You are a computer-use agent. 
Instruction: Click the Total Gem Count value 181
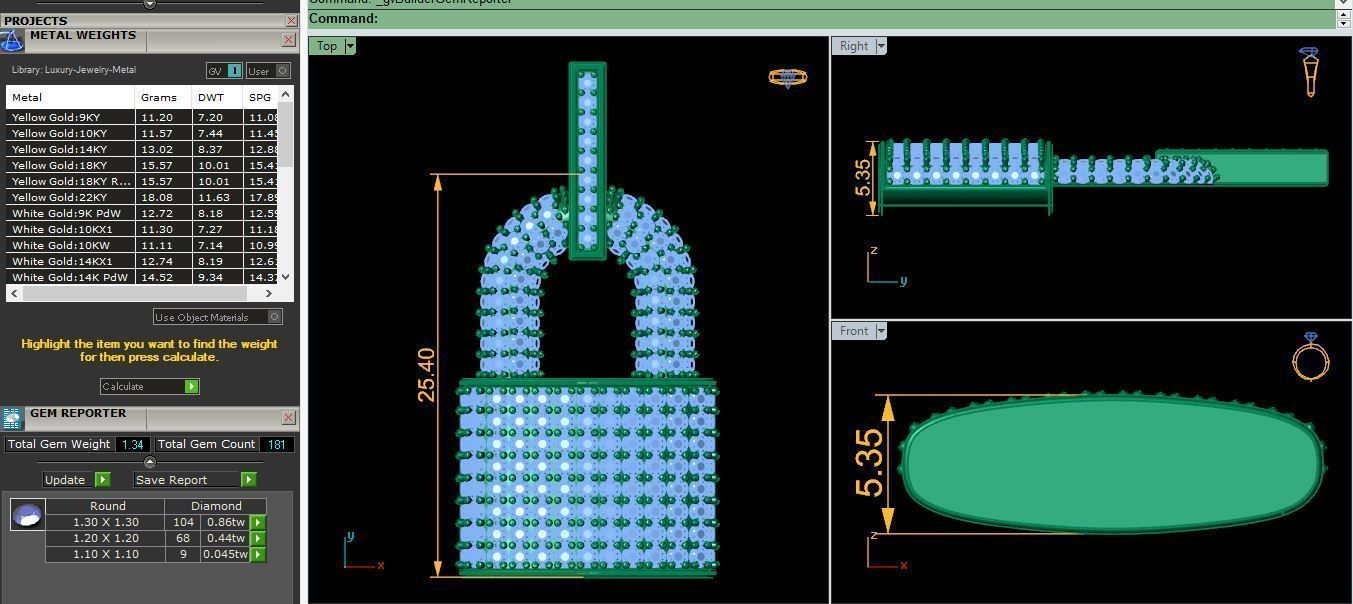point(277,444)
